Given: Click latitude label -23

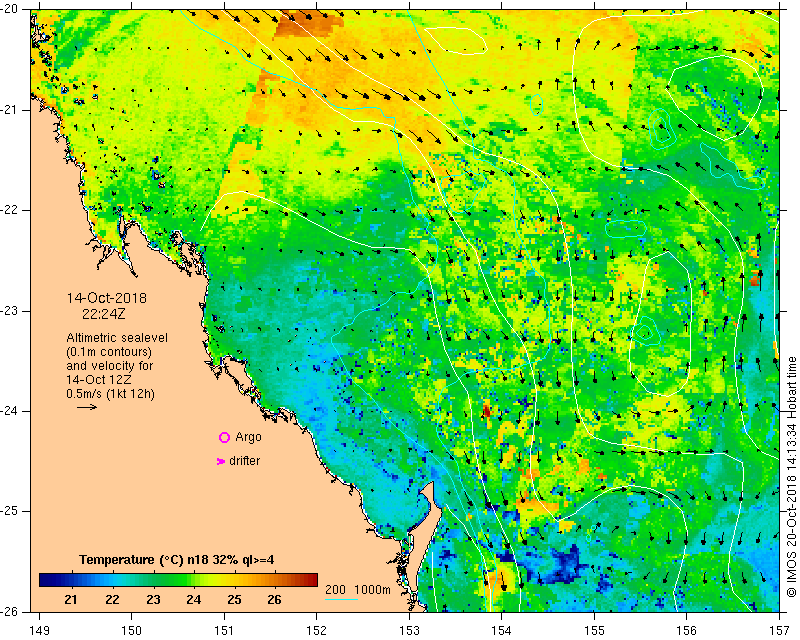Looking at the screenshot, I should coord(11,310).
